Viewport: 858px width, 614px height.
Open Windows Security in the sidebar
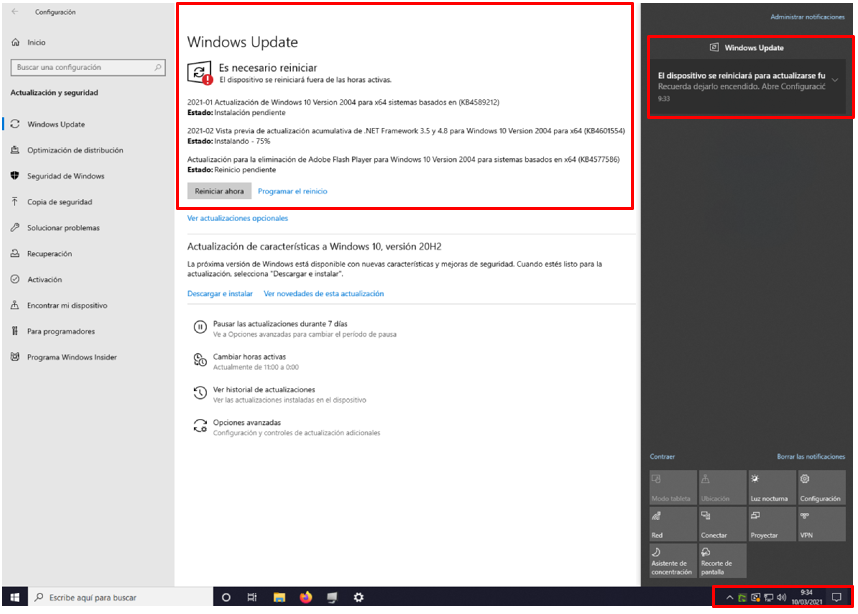[x=65, y=176]
